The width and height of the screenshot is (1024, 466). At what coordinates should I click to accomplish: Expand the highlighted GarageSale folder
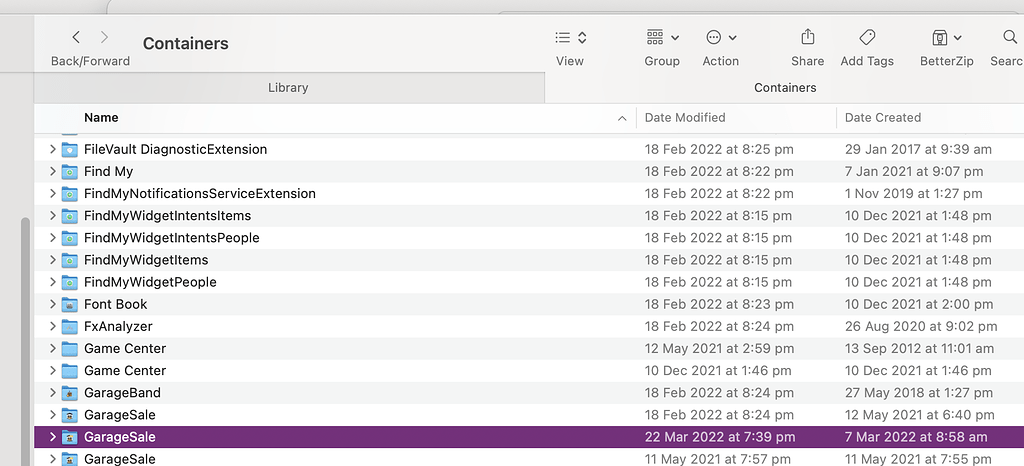(x=52, y=437)
